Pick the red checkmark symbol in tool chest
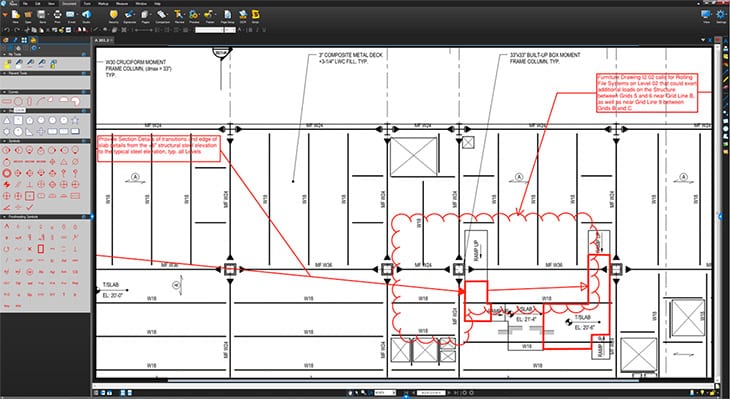 point(29,208)
